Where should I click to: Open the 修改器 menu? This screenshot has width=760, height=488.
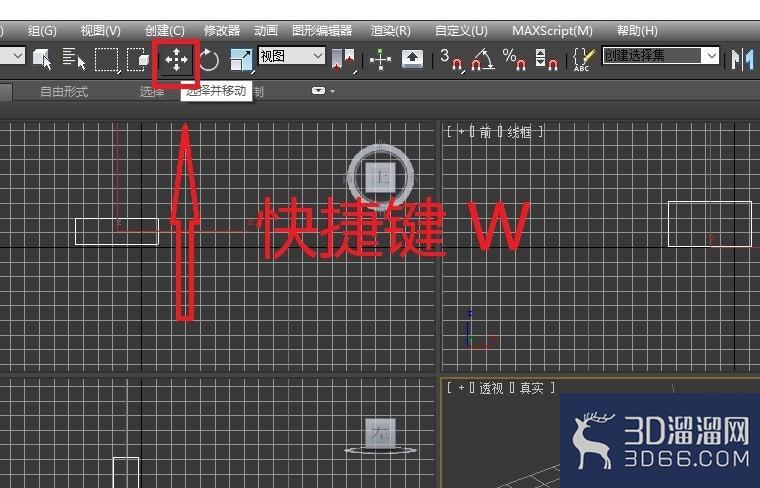pyautogui.click(x=222, y=31)
